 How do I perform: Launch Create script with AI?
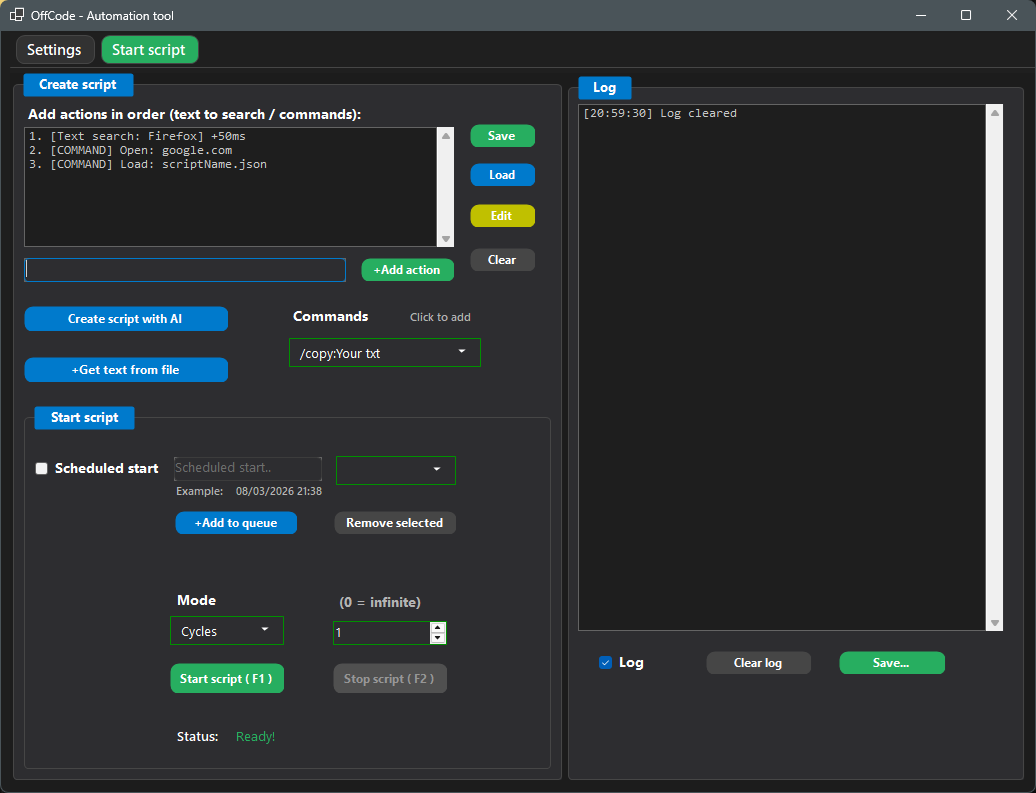coord(126,318)
